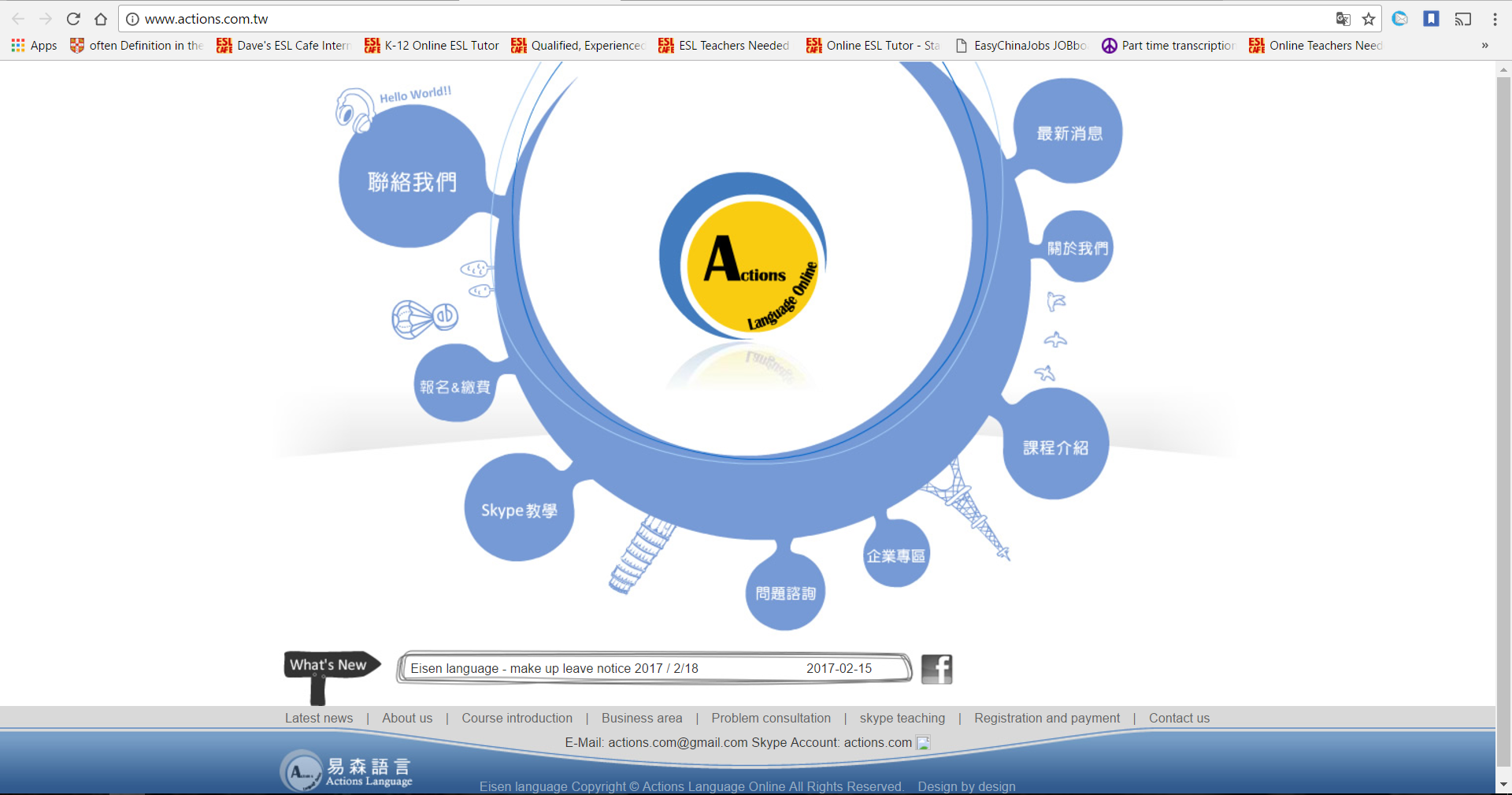Open the Skype教學 bubble menu
The height and width of the screenshot is (795, 1512).
coord(519,510)
